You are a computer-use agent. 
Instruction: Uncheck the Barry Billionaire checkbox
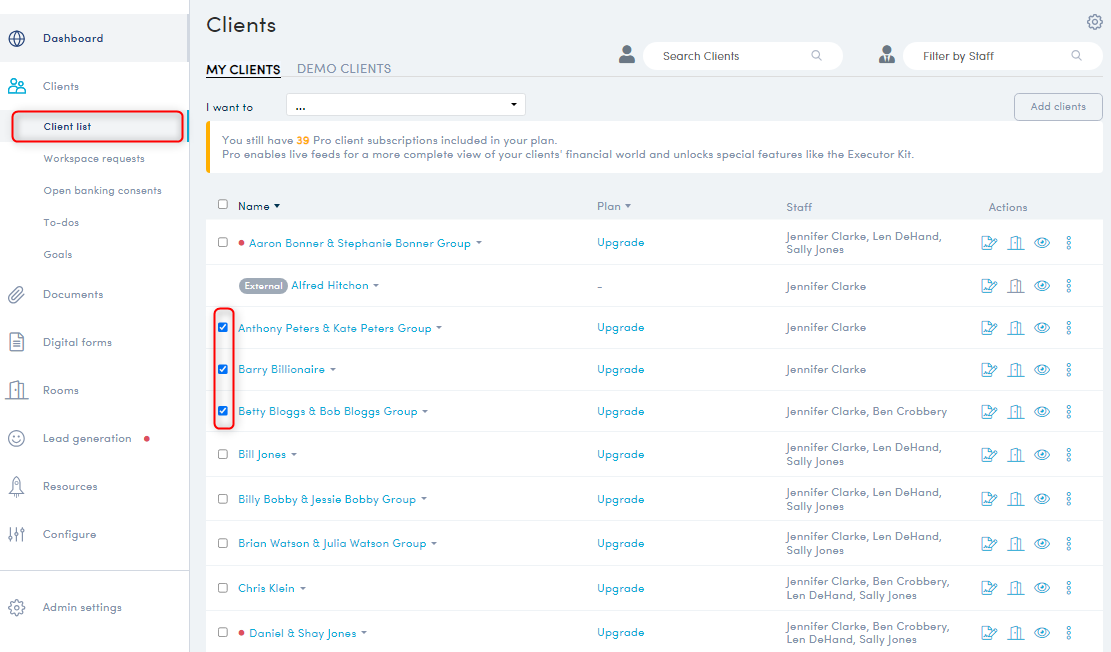coord(223,369)
